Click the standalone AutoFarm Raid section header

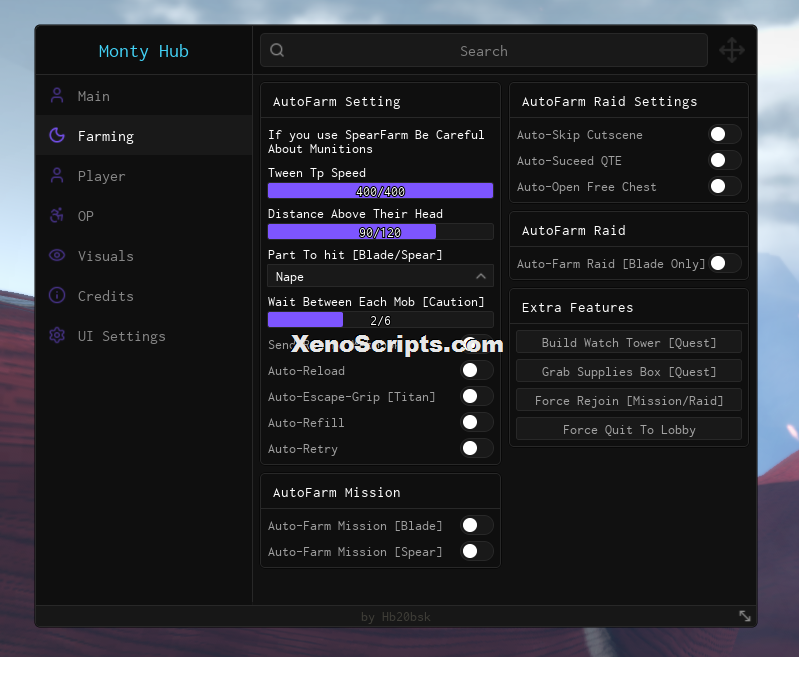click(574, 230)
